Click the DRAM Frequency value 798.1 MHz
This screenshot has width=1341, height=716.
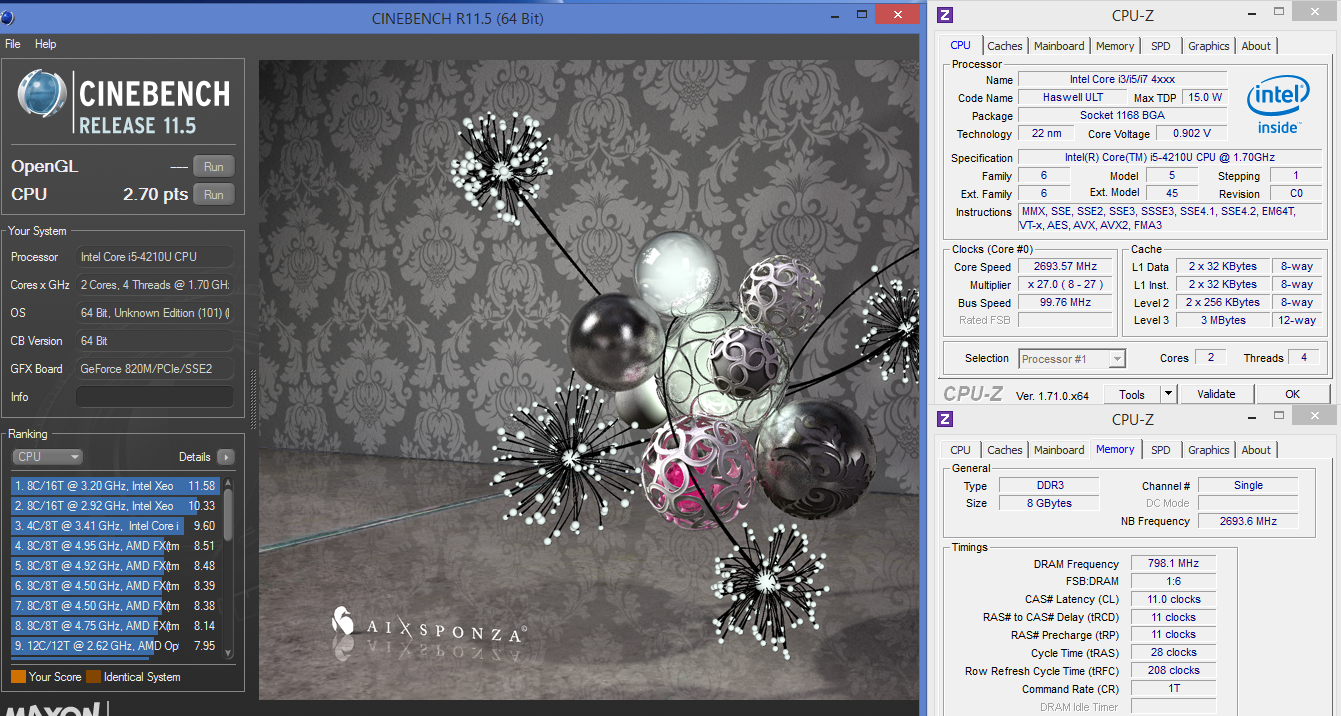[1173, 564]
